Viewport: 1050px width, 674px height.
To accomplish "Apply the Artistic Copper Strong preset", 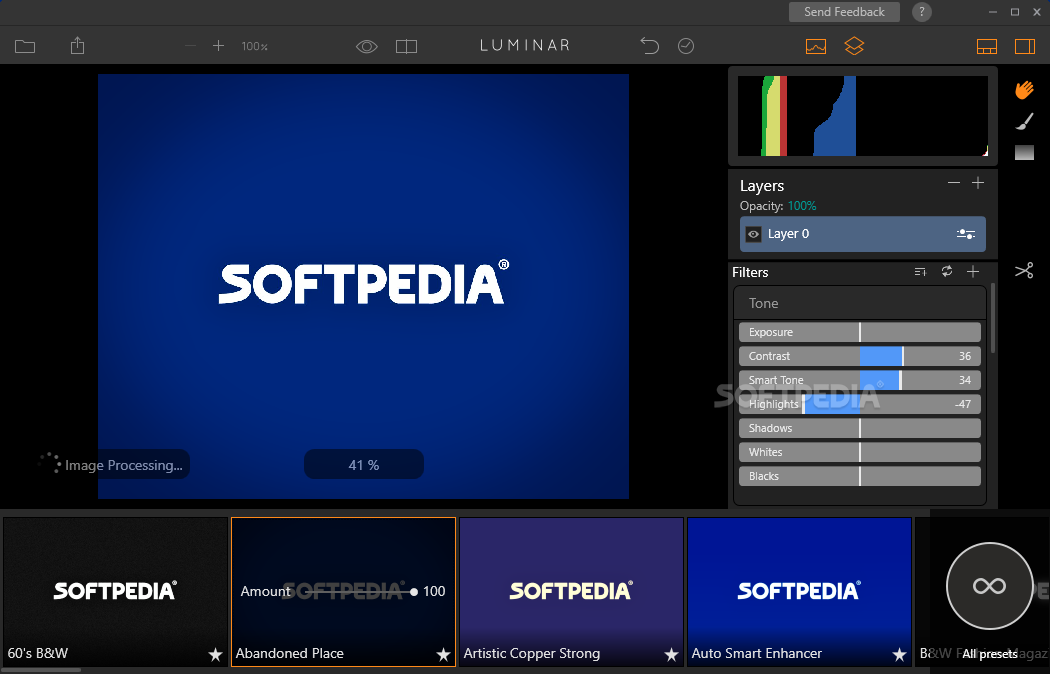I will (571, 591).
